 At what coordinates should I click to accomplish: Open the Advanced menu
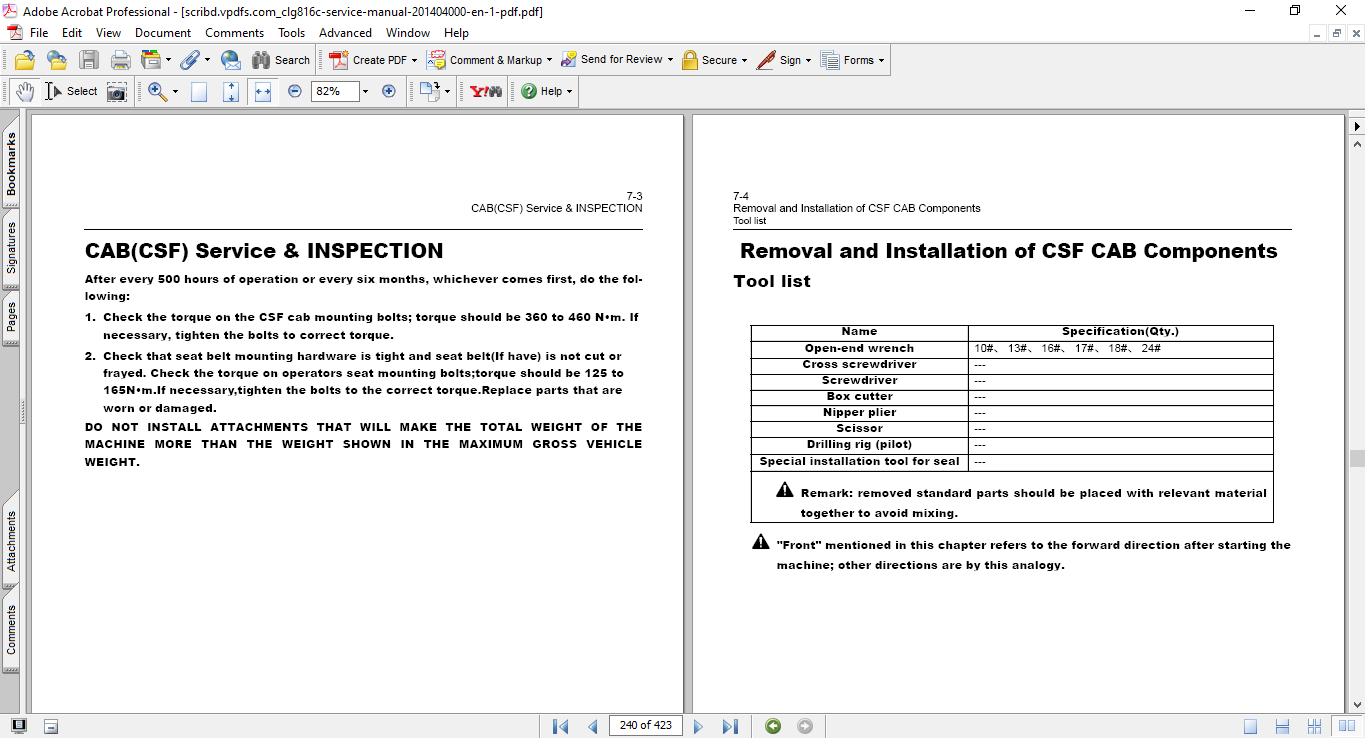345,33
